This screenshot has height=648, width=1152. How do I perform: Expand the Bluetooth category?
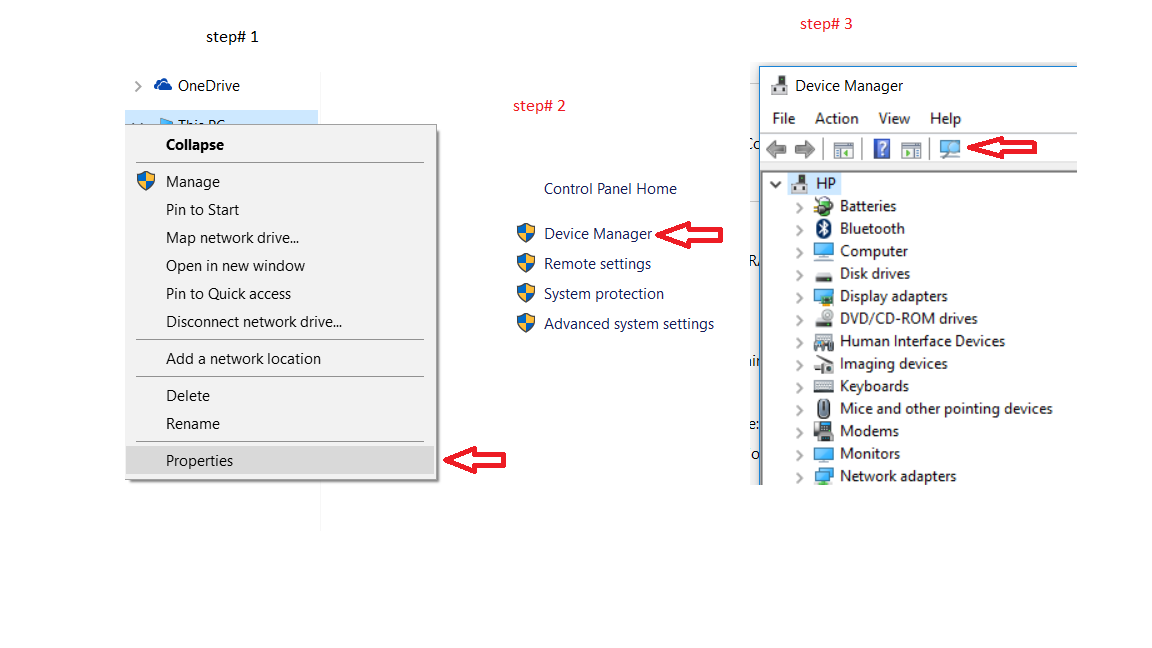coord(799,230)
